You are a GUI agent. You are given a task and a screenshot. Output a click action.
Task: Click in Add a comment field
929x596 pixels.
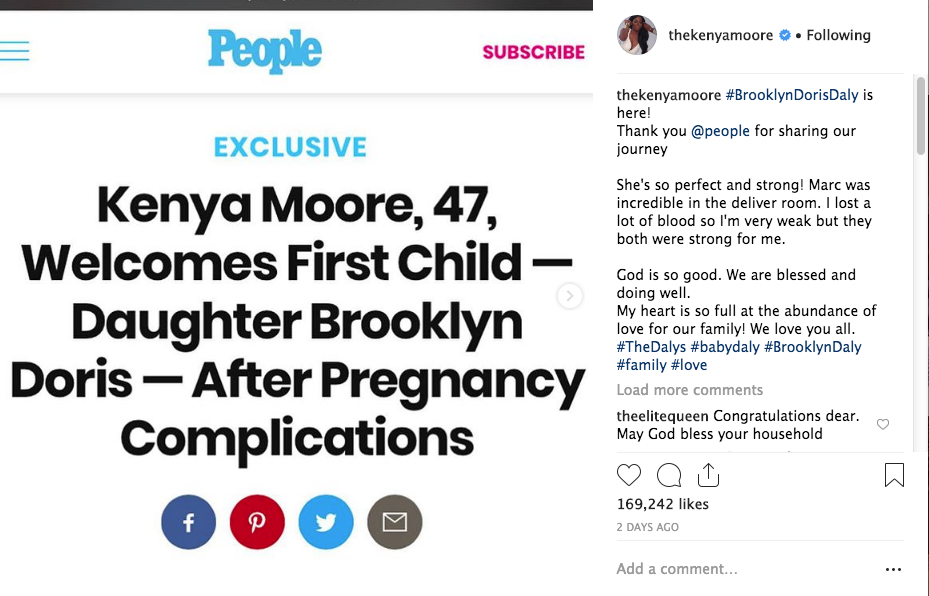tap(740, 569)
